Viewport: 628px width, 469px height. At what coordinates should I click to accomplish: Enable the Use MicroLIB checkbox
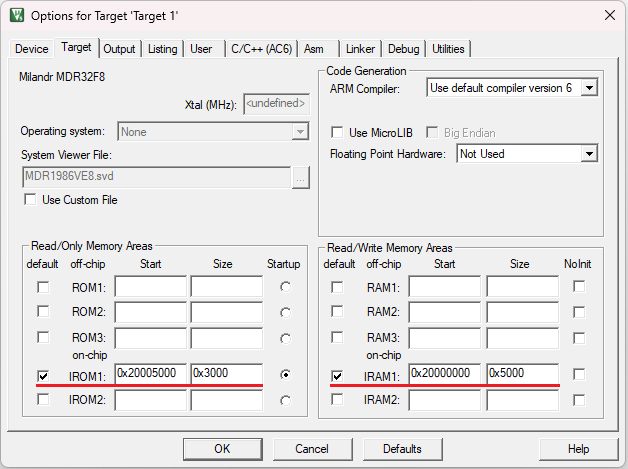point(338,132)
